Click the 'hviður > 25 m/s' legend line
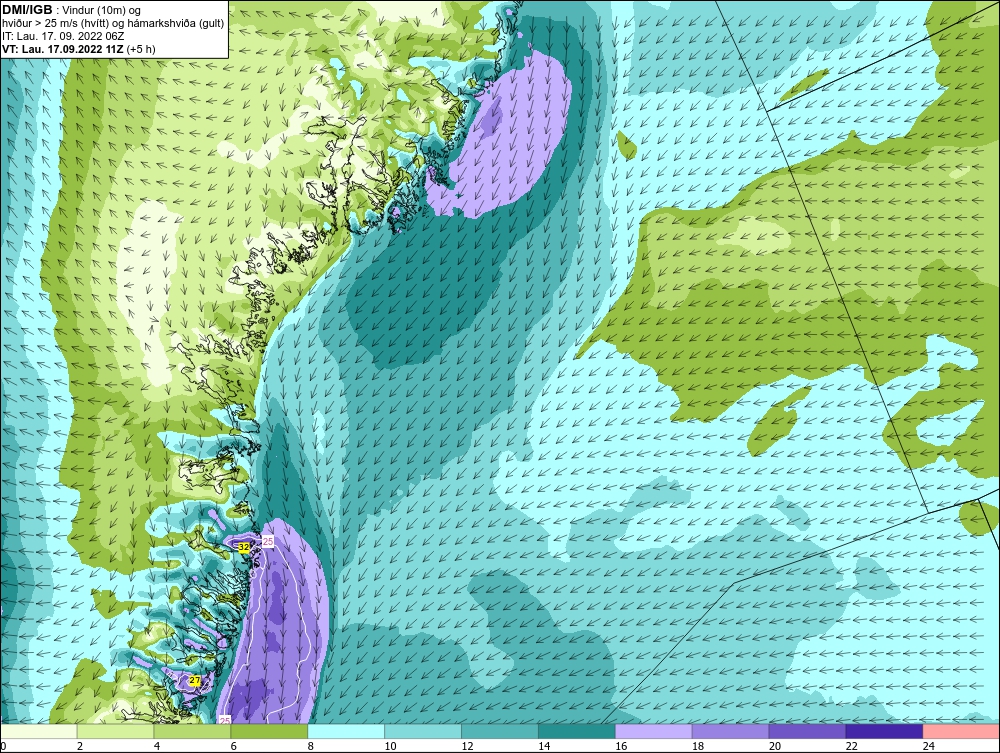 coord(112,23)
